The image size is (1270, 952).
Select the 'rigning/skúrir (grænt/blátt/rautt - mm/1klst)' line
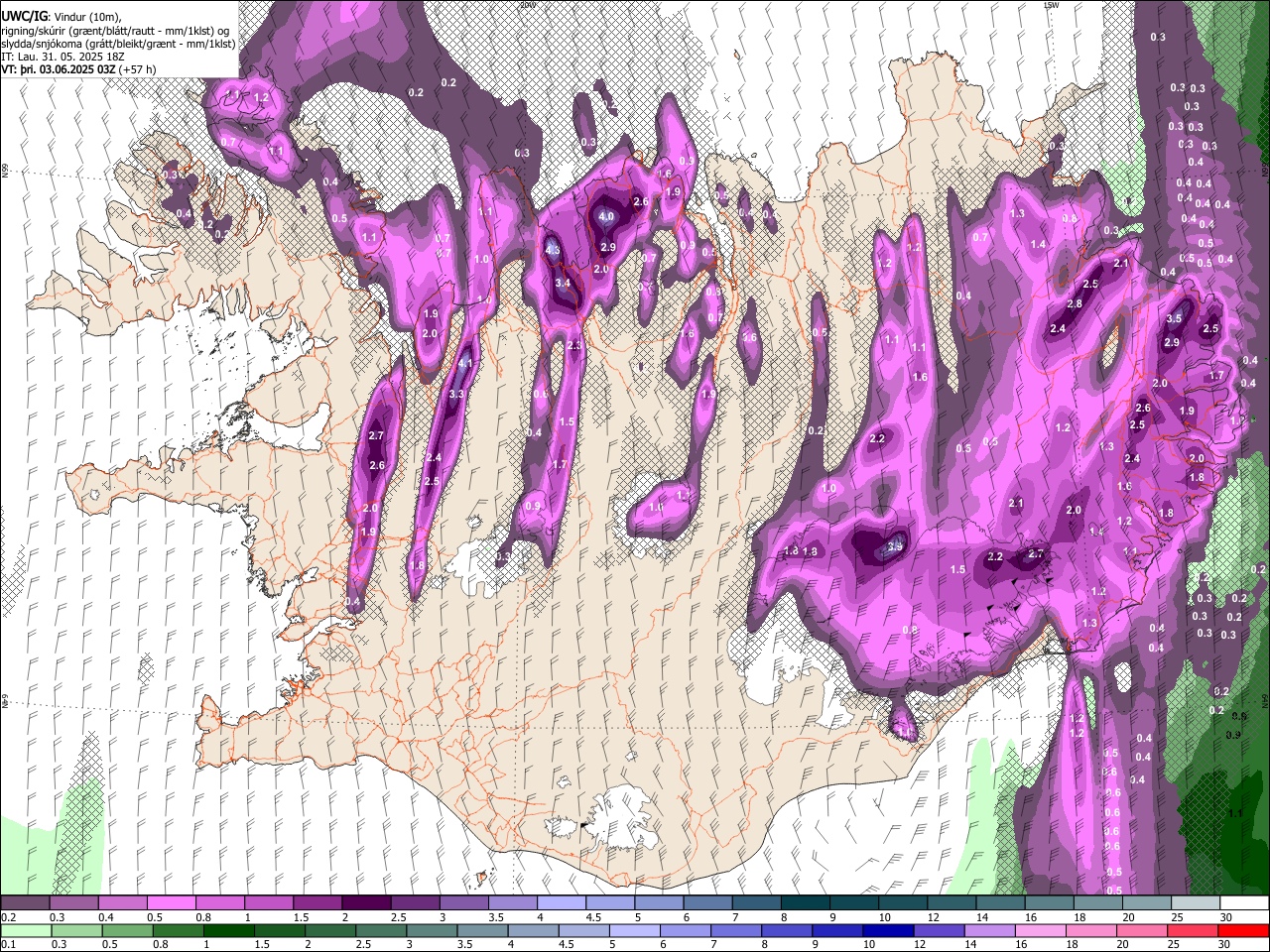[x=116, y=31]
